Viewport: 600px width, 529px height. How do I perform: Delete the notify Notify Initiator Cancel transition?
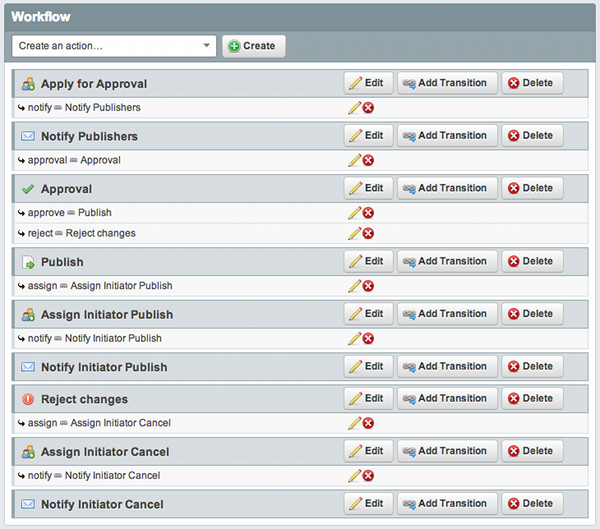(368, 476)
